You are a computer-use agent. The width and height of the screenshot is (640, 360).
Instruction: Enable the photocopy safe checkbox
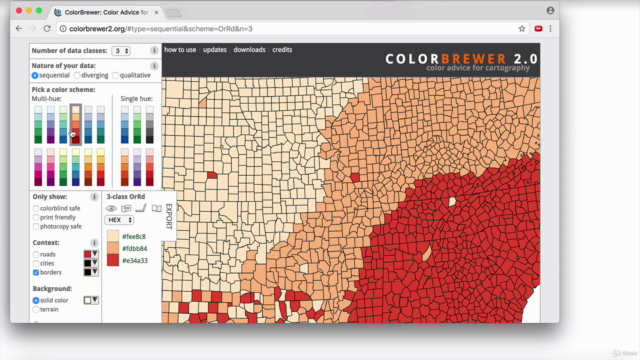pyautogui.click(x=36, y=227)
